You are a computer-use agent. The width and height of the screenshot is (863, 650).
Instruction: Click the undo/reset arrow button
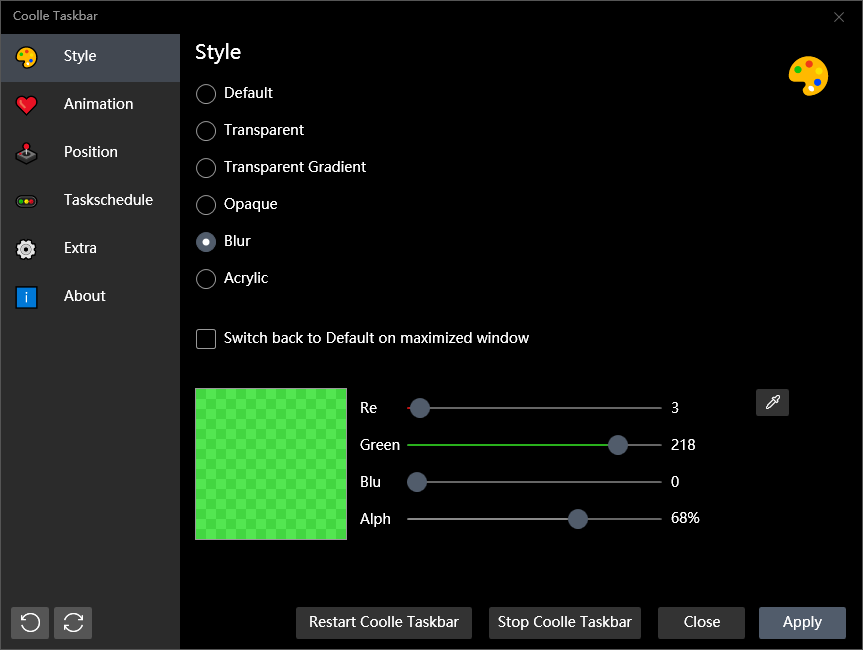(x=30, y=622)
